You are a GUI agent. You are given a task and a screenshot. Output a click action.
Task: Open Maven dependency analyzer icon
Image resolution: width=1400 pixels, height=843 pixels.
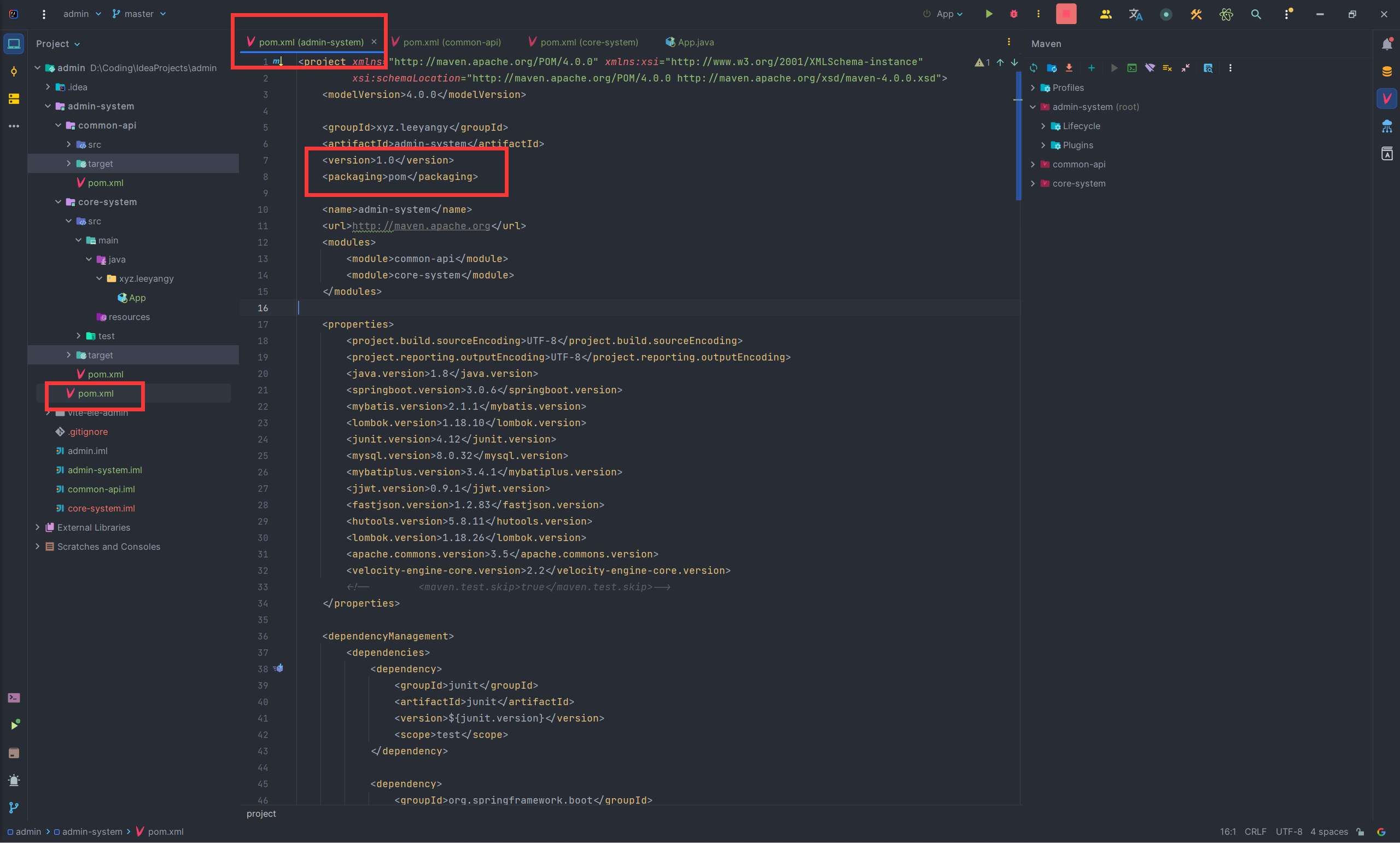coord(1208,68)
